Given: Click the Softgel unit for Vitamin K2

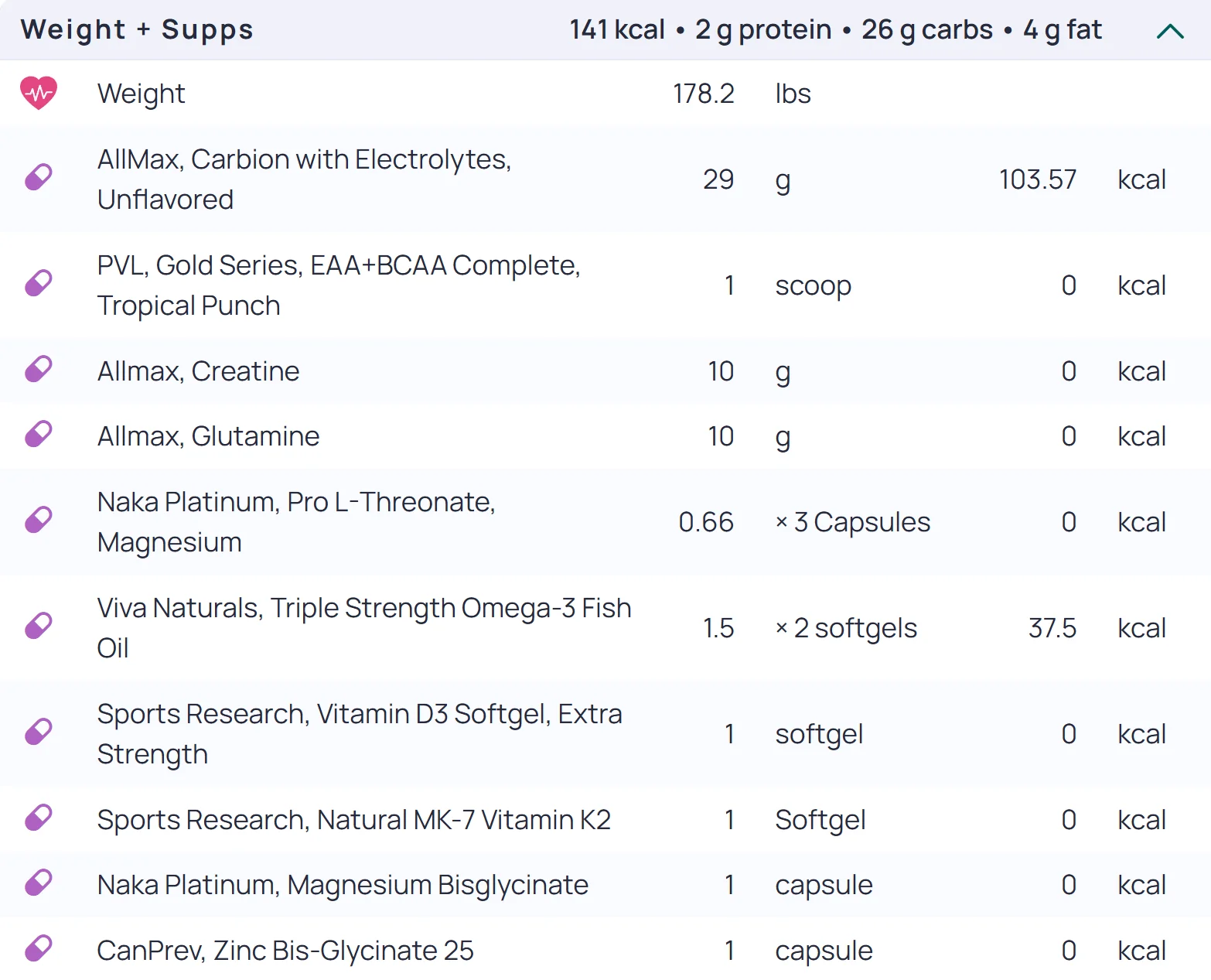Looking at the screenshot, I should click(x=820, y=820).
